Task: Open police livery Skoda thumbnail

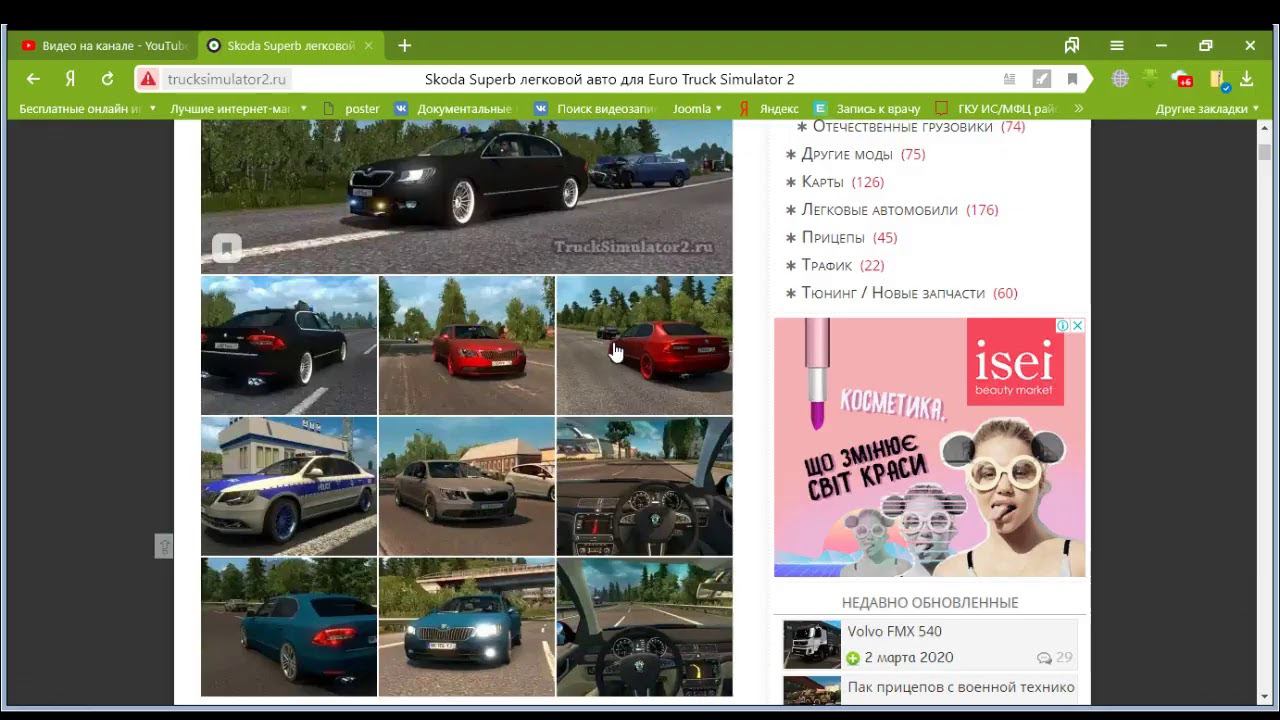Action: point(289,486)
